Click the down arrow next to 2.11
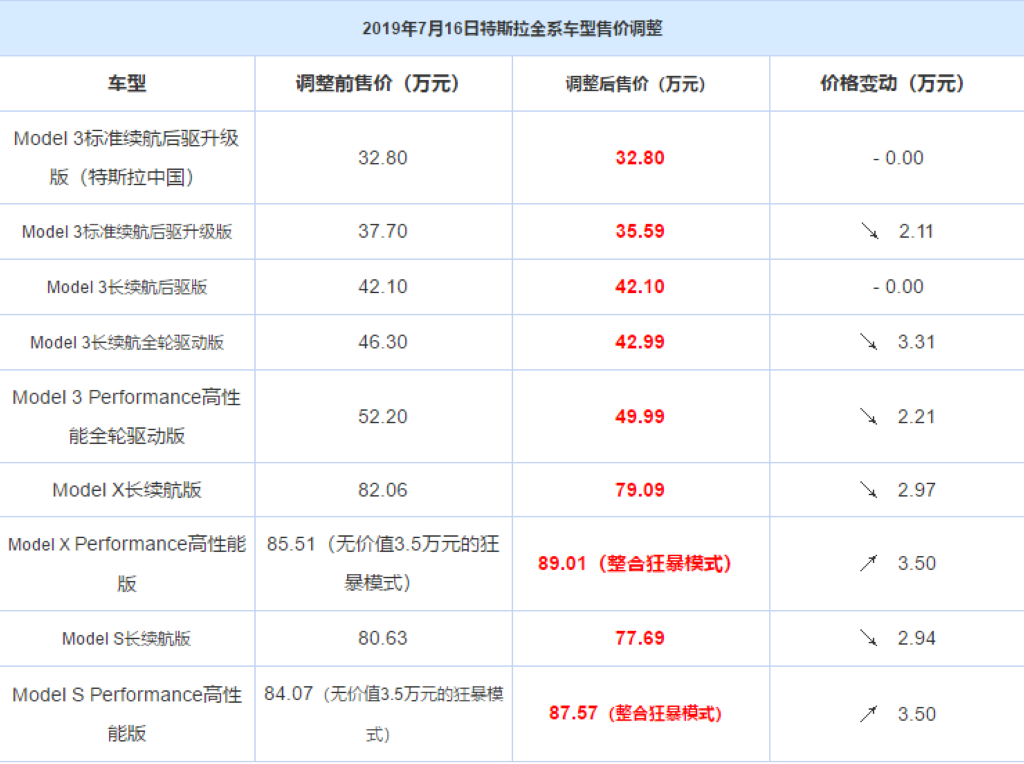1024x764 pixels. (869, 231)
